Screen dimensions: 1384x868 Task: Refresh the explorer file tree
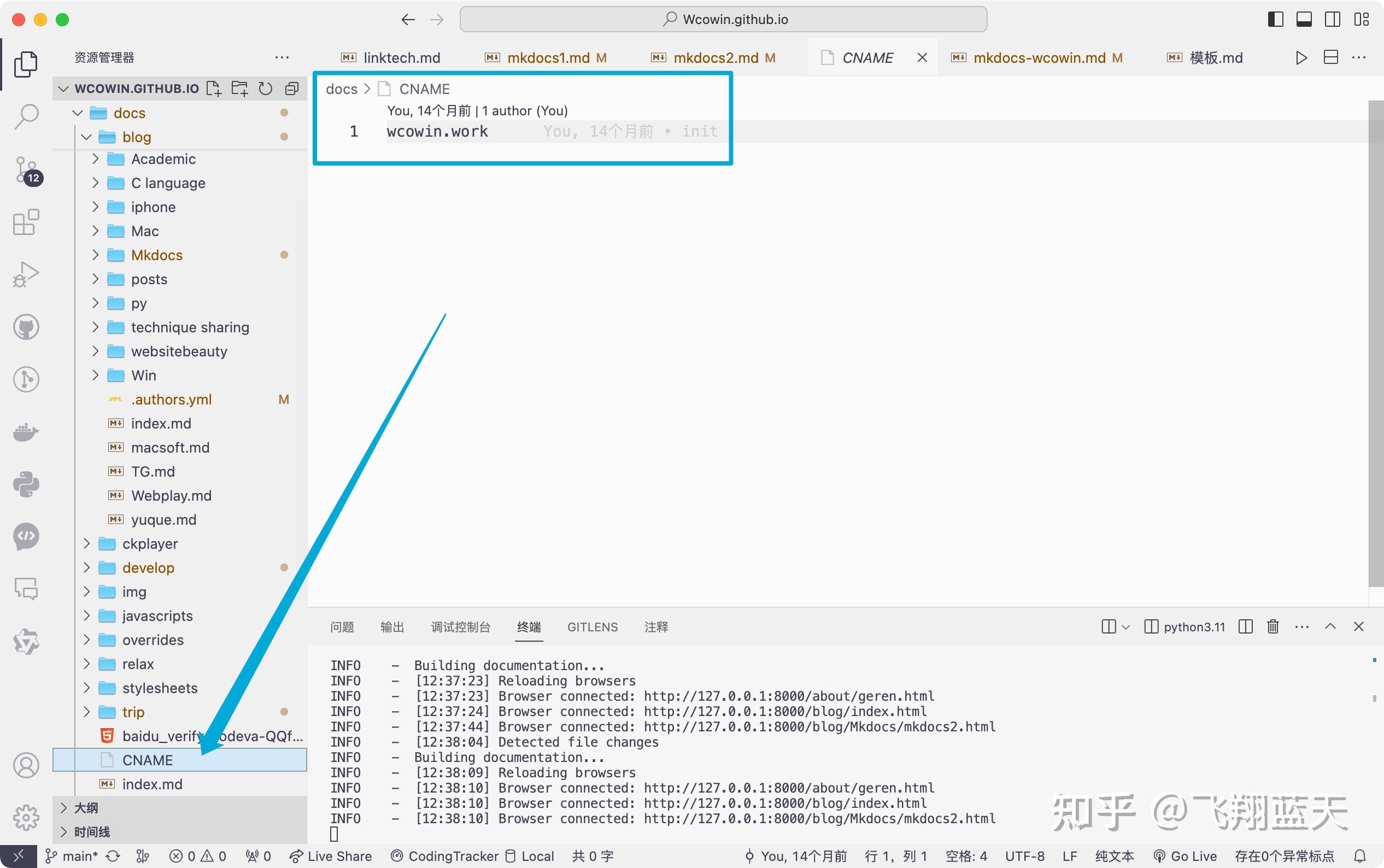click(265, 89)
